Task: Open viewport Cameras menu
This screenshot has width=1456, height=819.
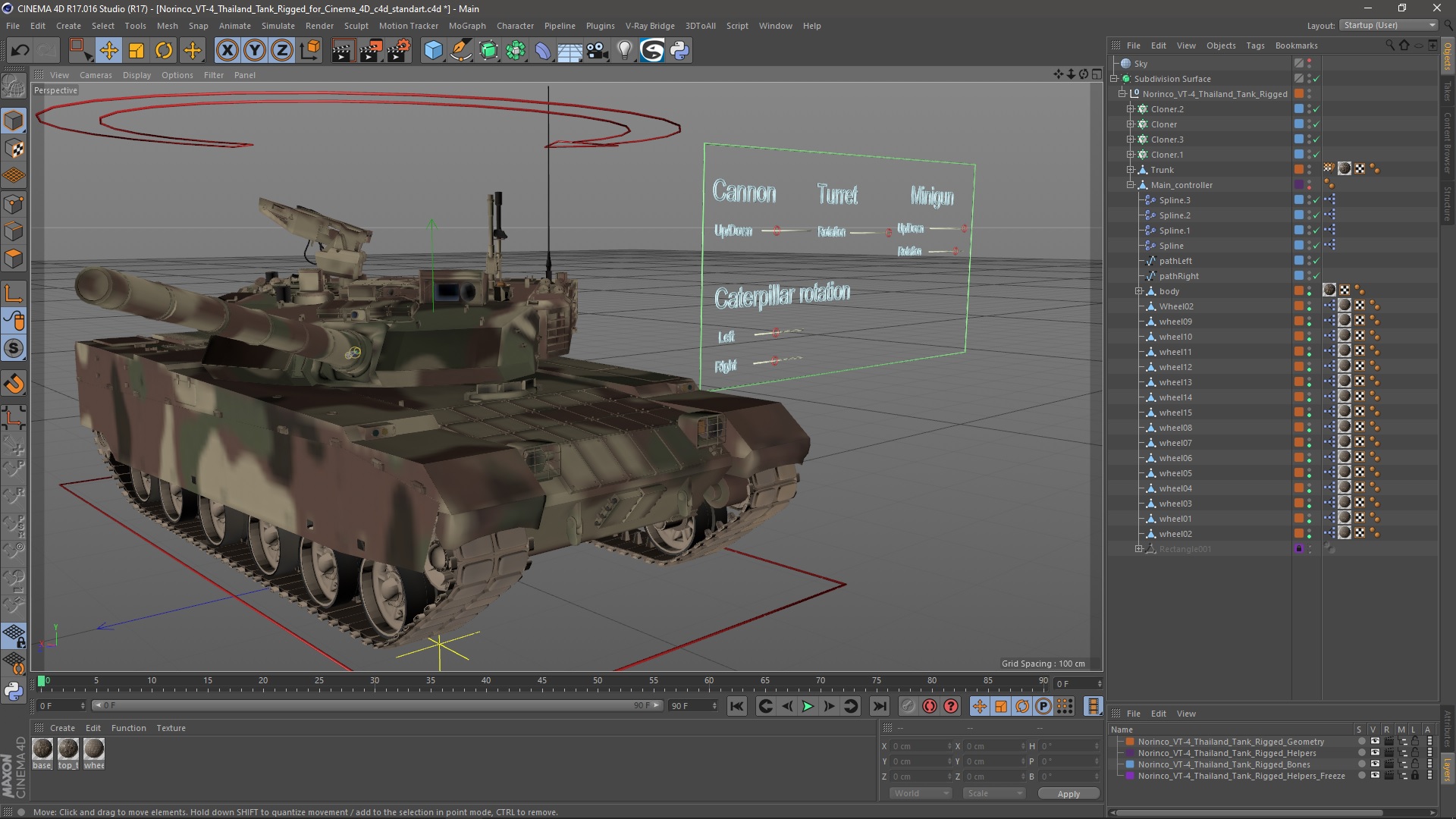Action: 96,75
